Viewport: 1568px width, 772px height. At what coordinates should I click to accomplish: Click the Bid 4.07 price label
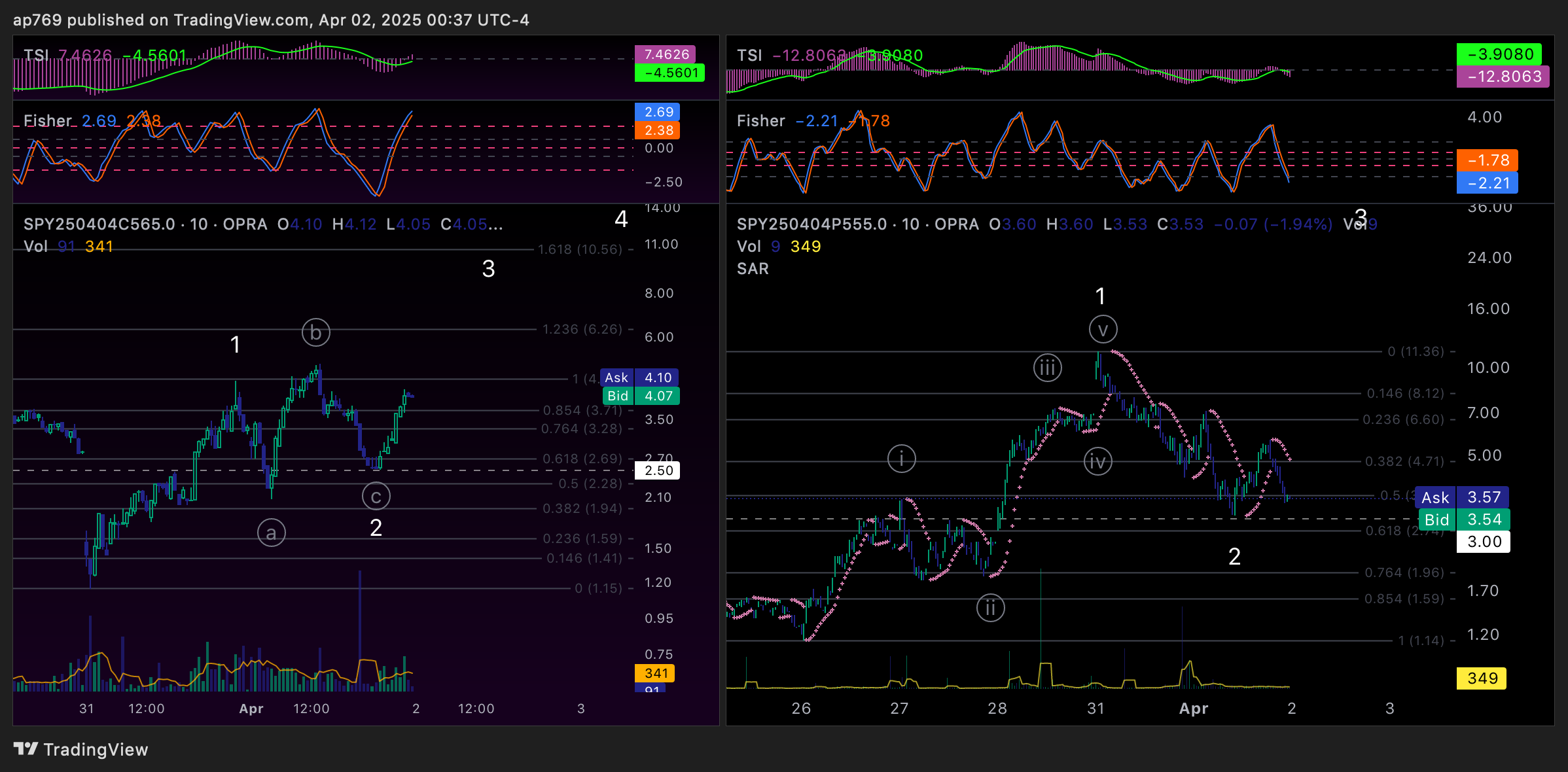(x=641, y=396)
